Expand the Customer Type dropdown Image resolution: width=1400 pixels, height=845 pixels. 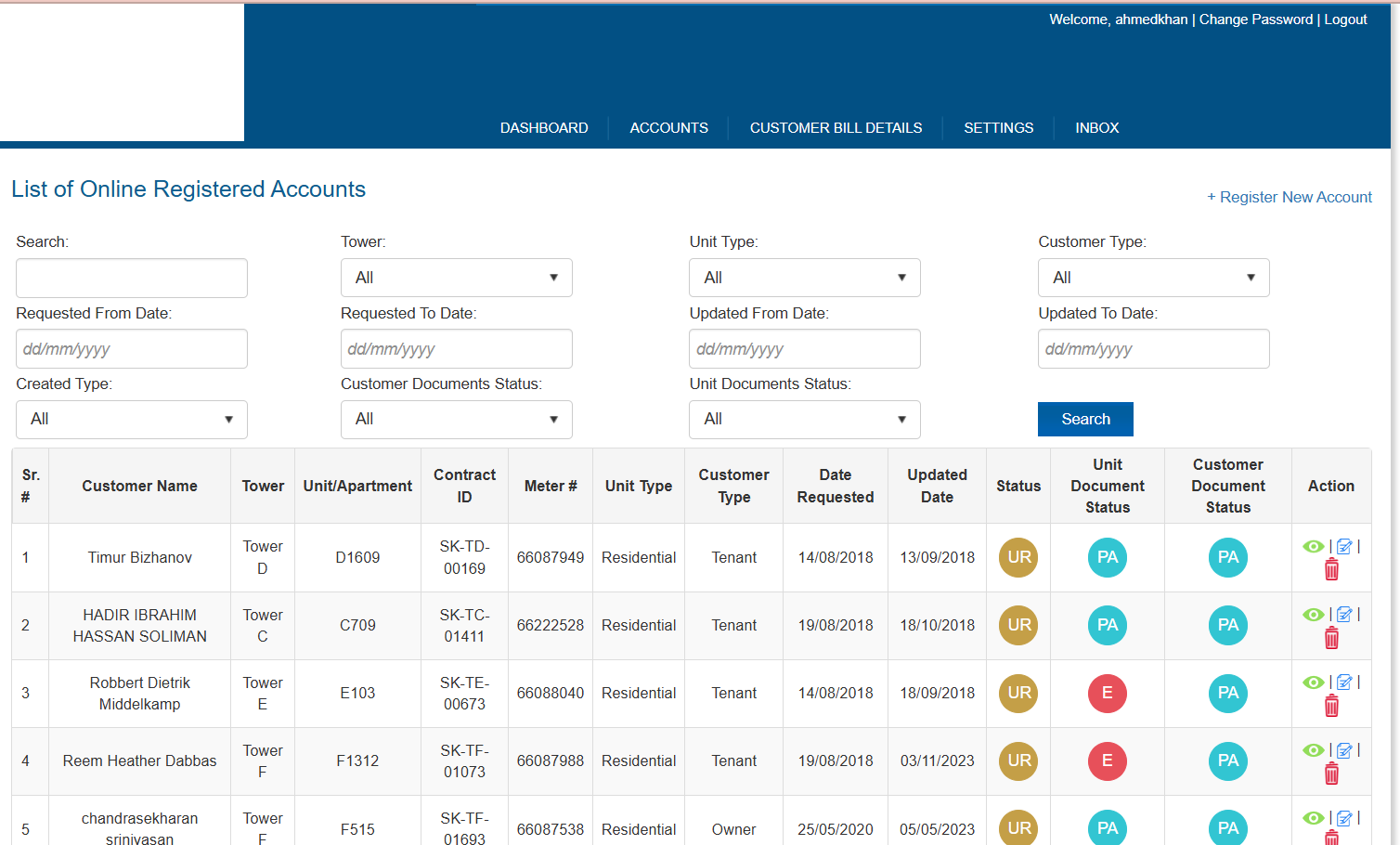tap(1153, 278)
